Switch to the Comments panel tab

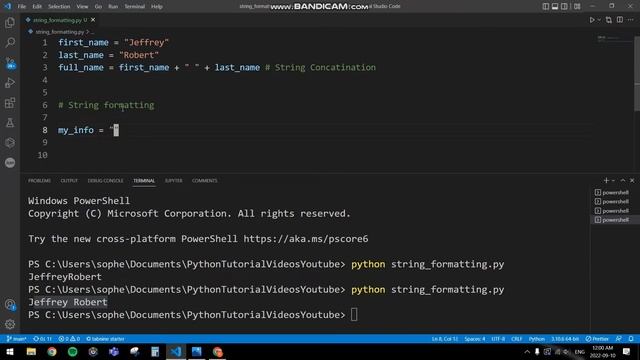pos(204,180)
